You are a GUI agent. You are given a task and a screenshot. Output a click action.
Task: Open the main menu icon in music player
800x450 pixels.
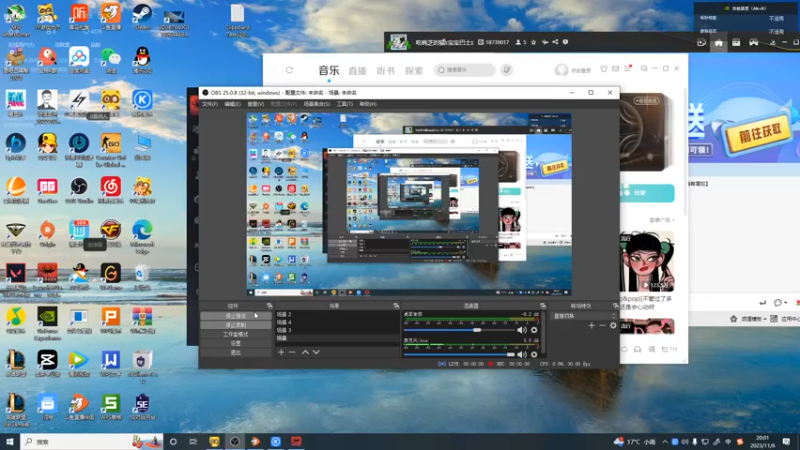(x=627, y=68)
